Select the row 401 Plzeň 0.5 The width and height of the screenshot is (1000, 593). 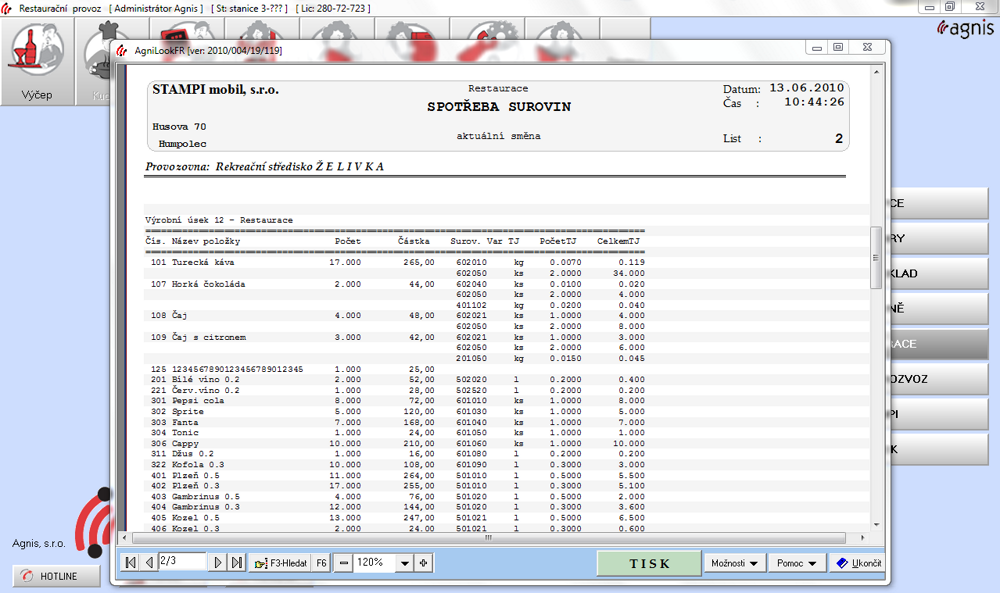click(395, 475)
